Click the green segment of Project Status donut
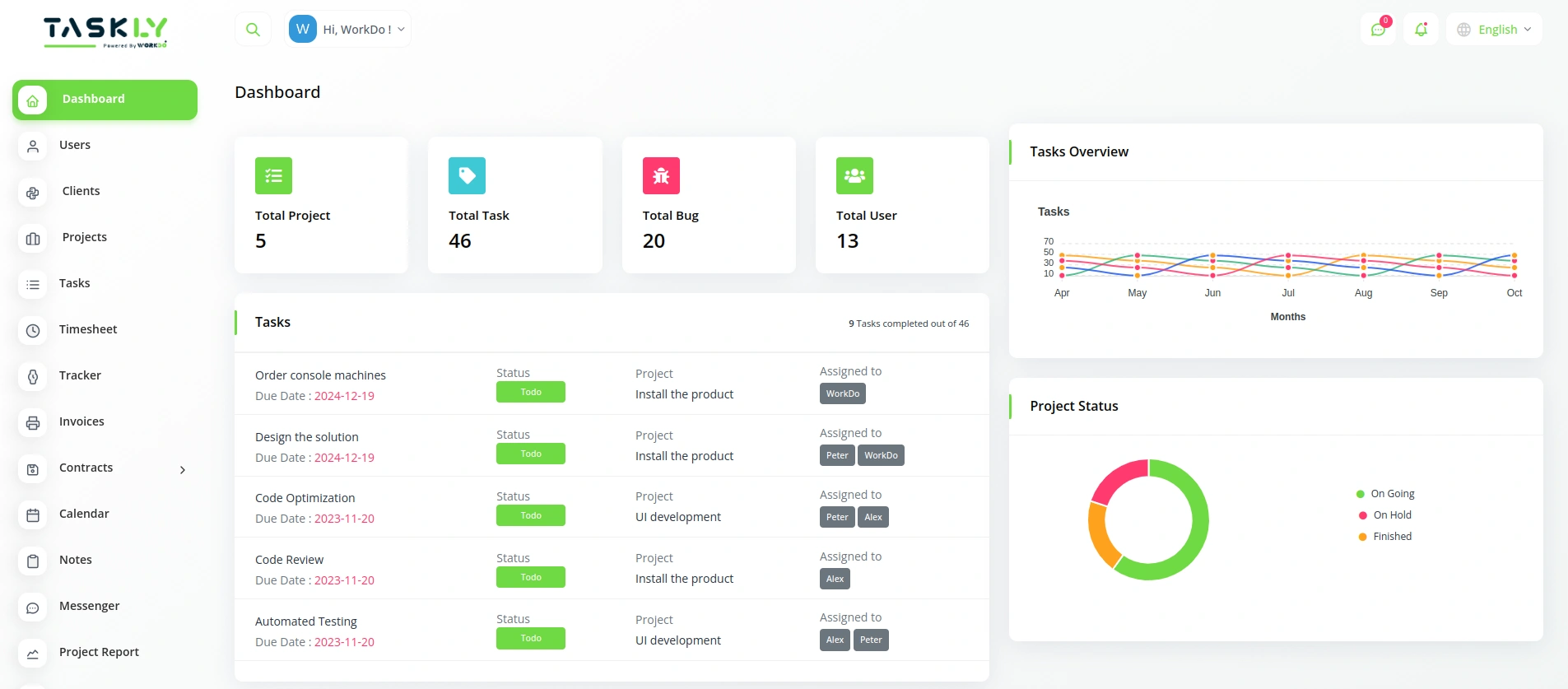Screen dimensions: 1568x689 tap(1195, 535)
